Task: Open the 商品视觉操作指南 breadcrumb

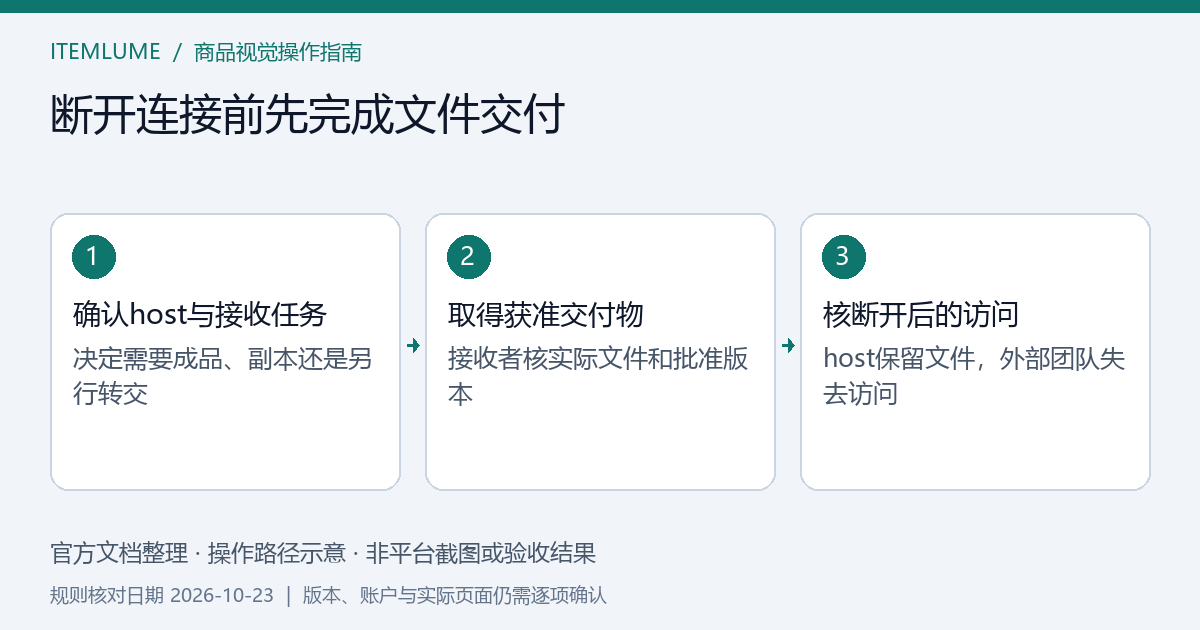Action: [278, 52]
